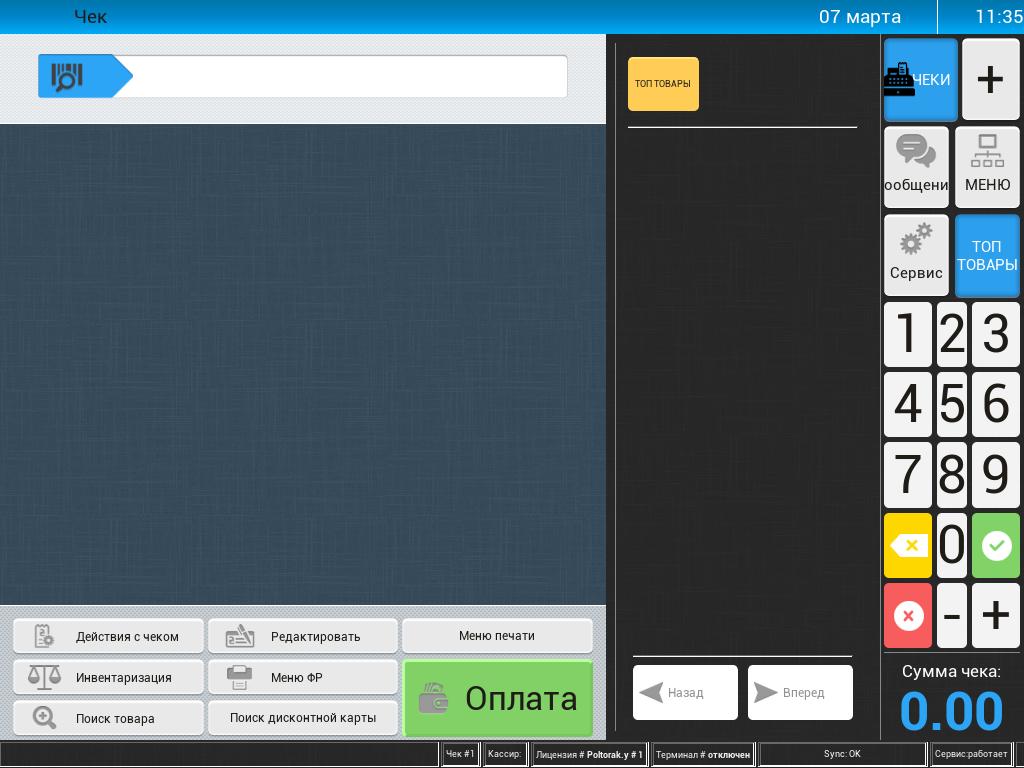
Task: Open Поиск товара search
Action: [108, 718]
